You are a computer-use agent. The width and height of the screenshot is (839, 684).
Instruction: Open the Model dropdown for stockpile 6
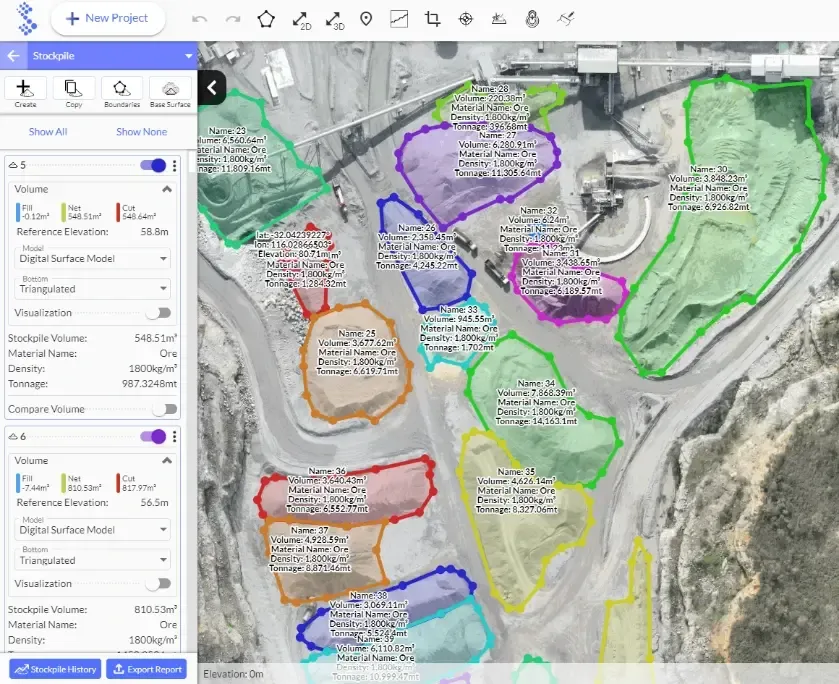click(x=93, y=529)
